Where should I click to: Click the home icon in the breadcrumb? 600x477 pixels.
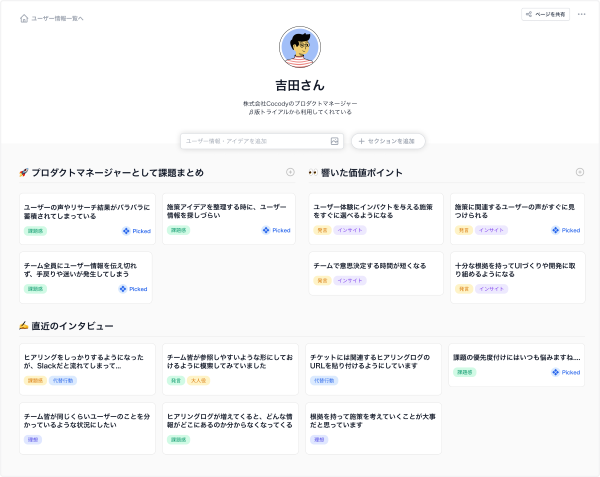[x=24, y=18]
